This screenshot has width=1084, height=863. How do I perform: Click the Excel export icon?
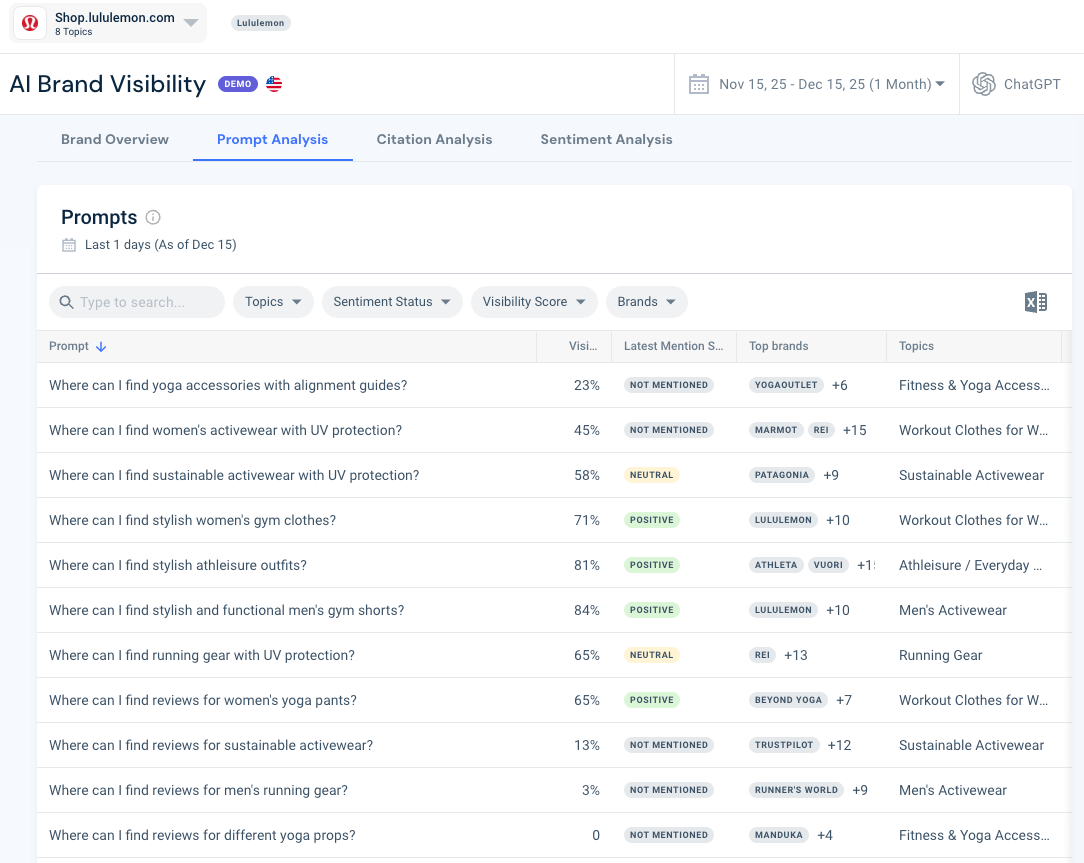click(1035, 302)
